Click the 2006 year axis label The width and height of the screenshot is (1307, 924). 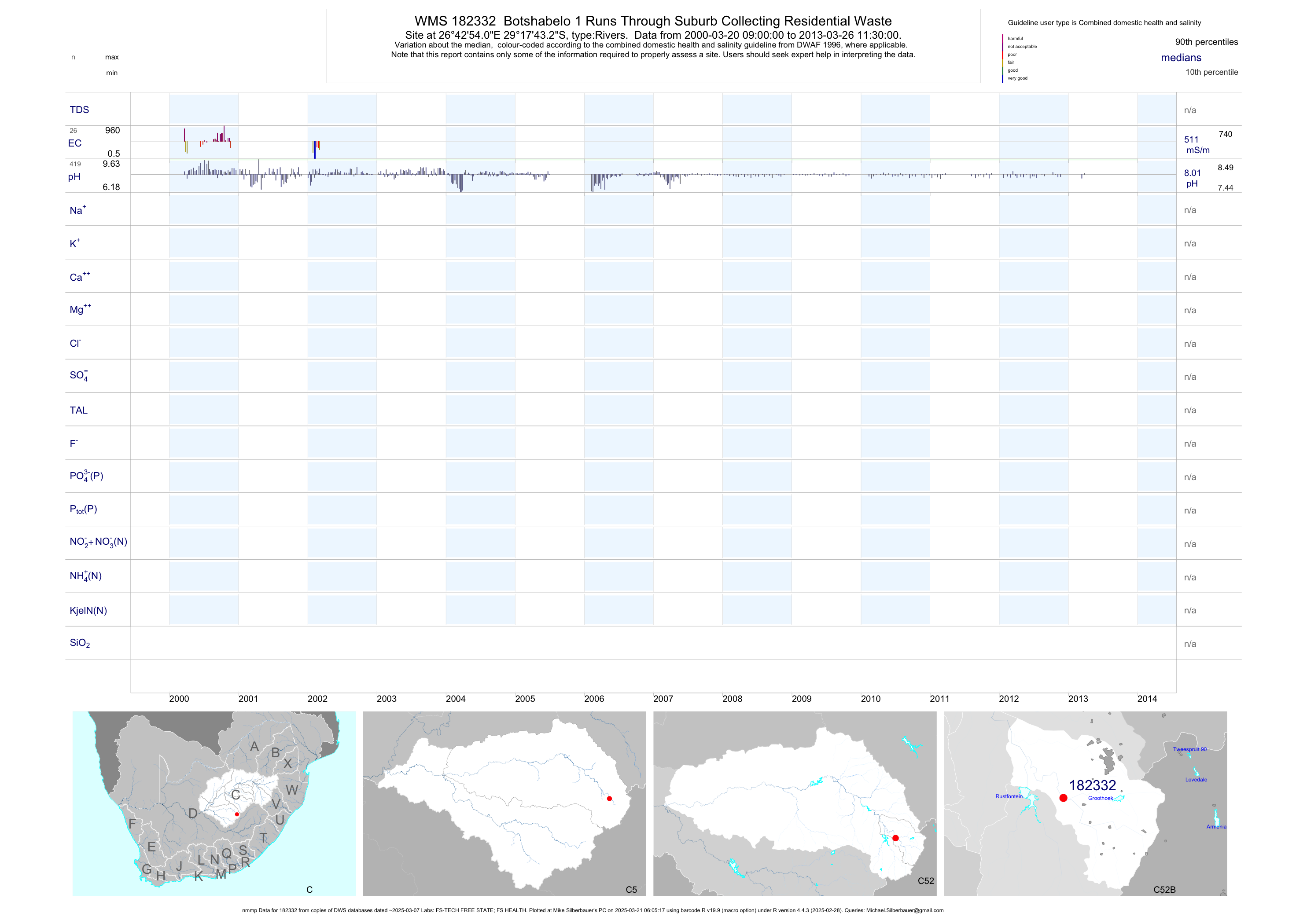pos(594,699)
